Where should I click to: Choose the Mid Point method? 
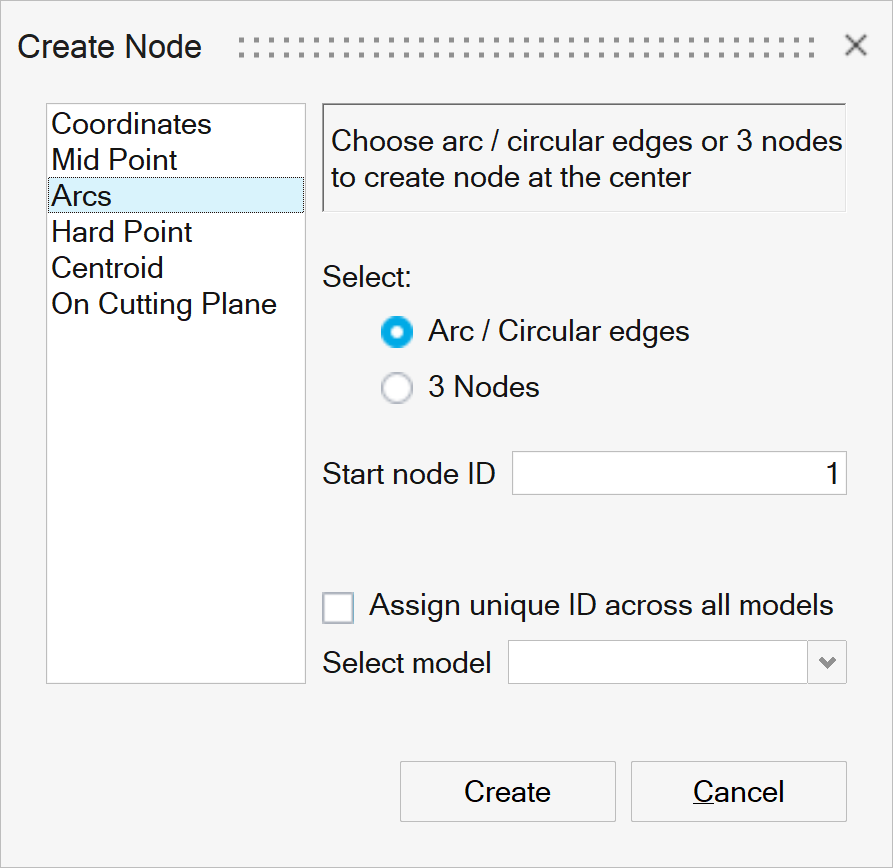[114, 160]
